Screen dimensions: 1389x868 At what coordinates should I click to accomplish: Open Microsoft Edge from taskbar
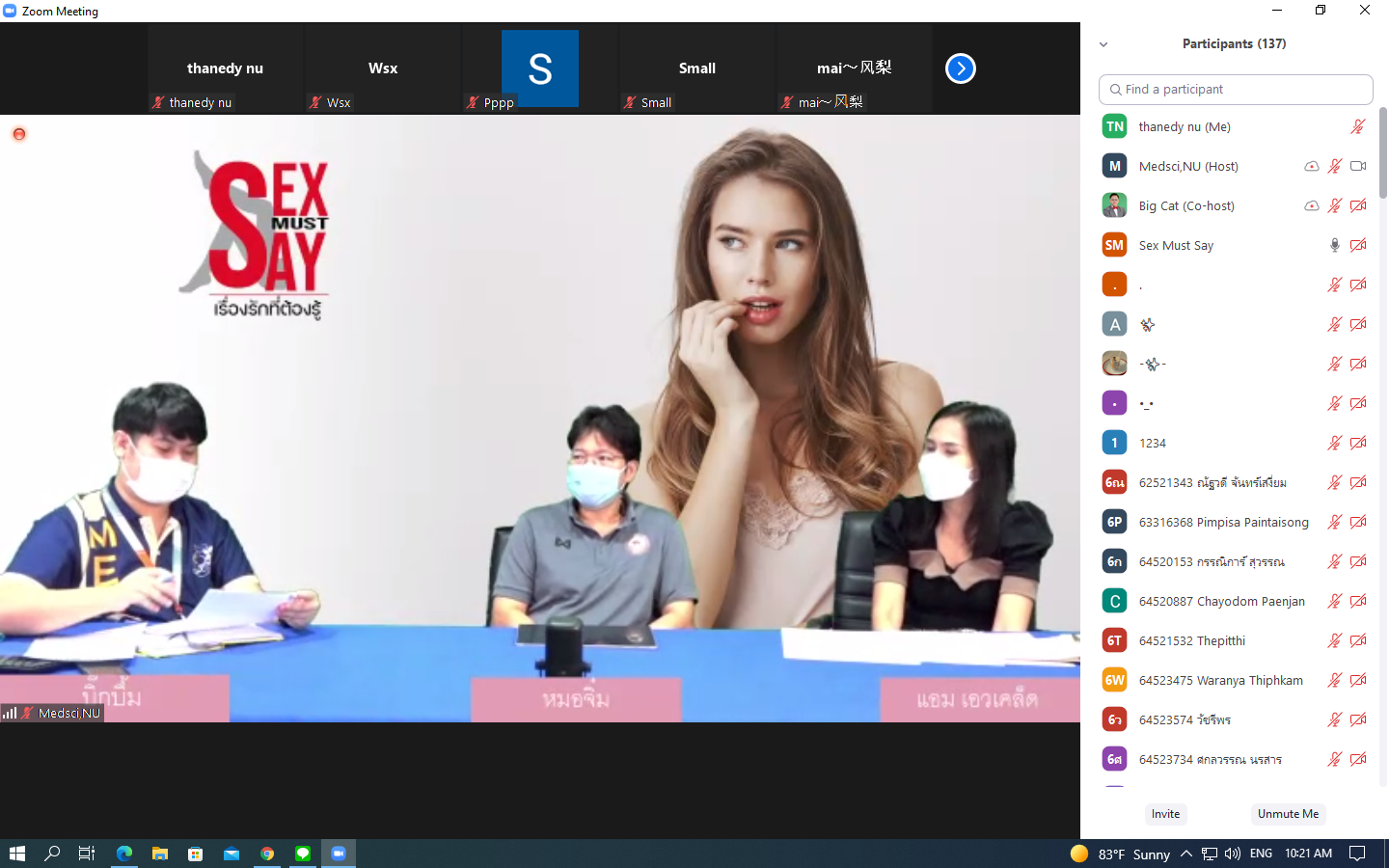[124, 854]
